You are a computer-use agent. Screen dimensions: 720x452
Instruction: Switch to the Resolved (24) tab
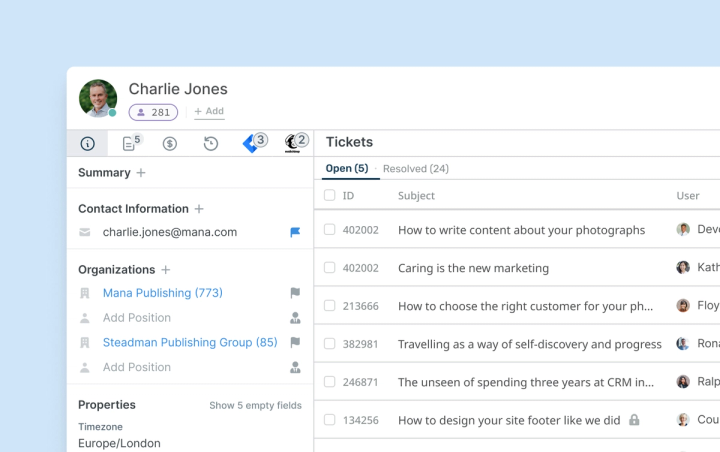(416, 169)
